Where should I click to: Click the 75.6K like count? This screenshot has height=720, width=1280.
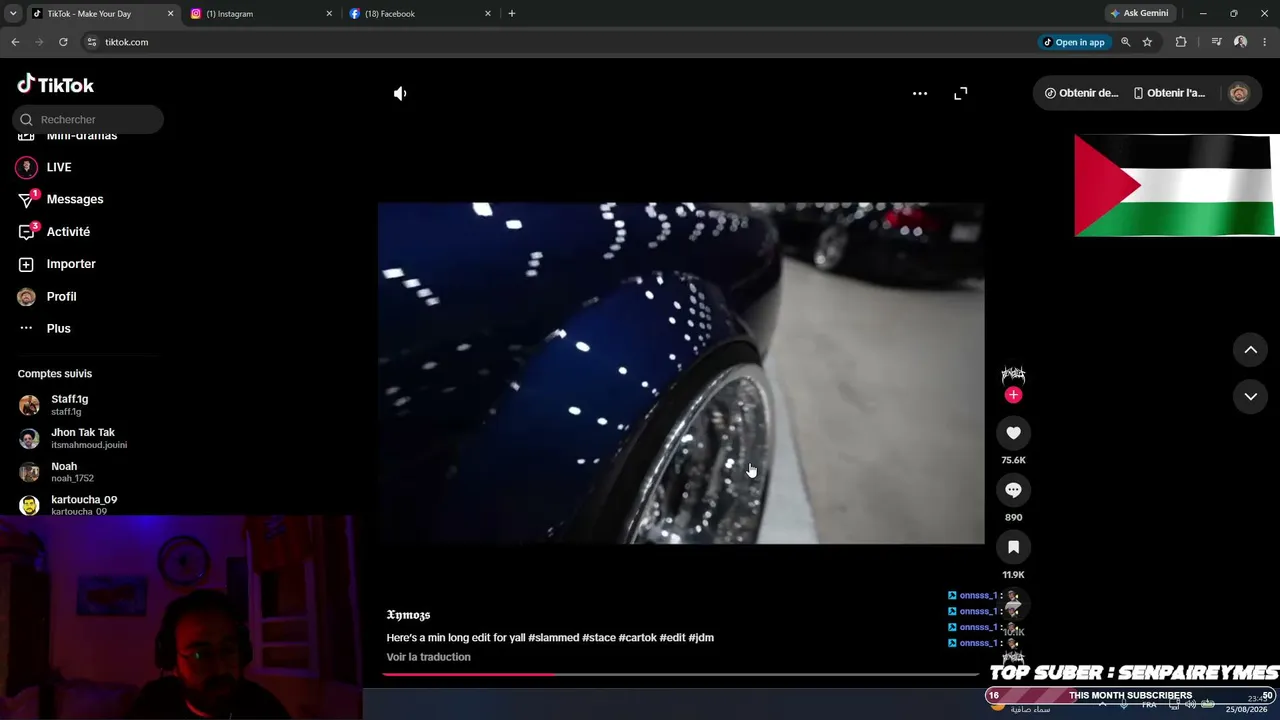click(x=1013, y=460)
